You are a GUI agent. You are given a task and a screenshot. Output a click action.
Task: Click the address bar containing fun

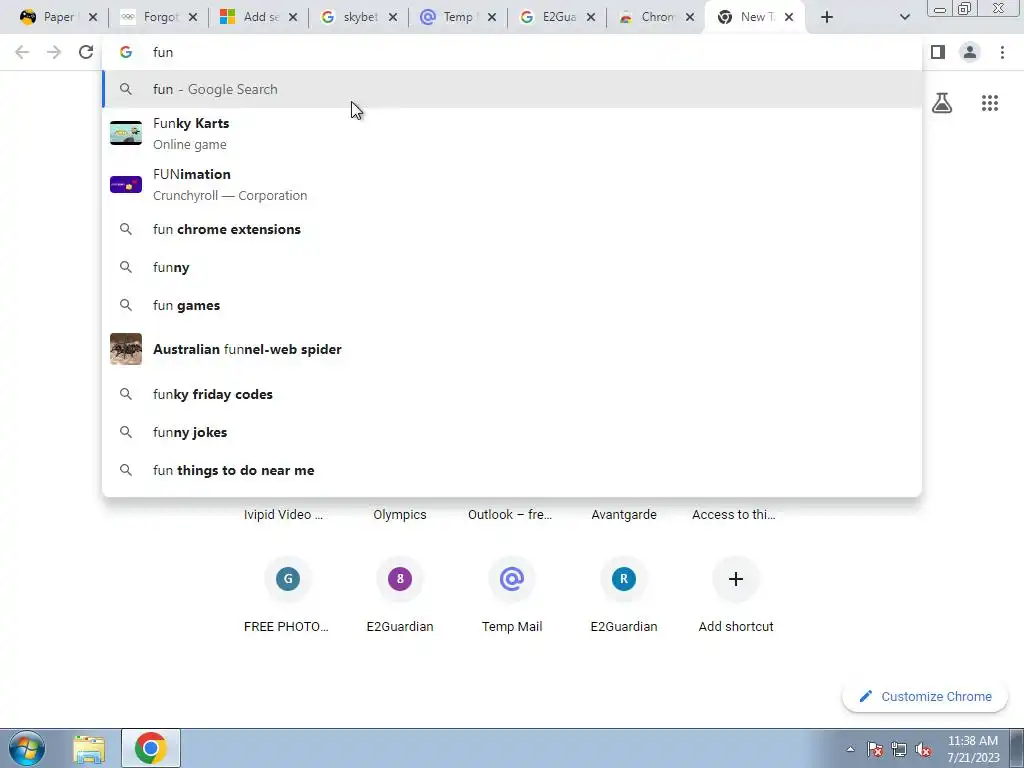pyautogui.click(x=512, y=52)
